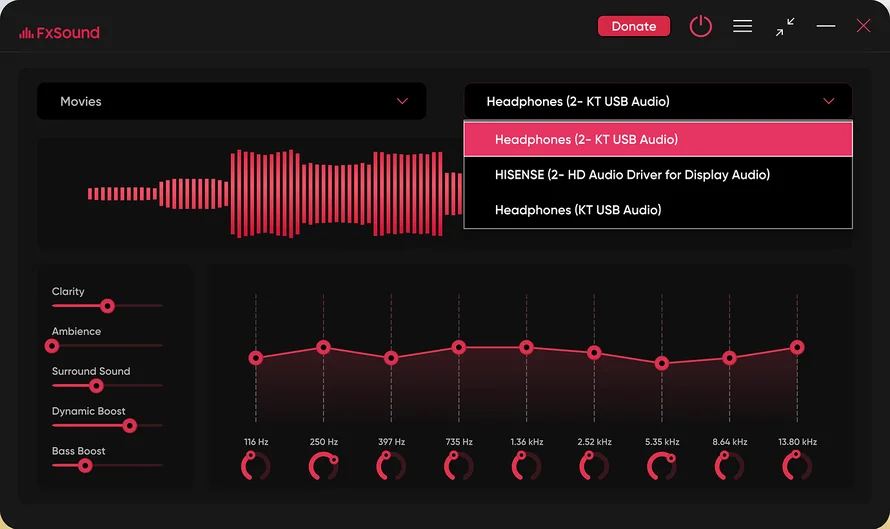Click the 397 Hz frequency knob
The width and height of the screenshot is (890, 529).
pos(391,466)
